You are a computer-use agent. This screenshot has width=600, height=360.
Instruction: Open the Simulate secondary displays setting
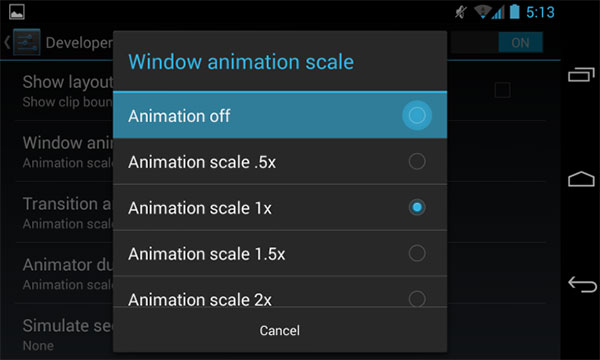(64, 334)
